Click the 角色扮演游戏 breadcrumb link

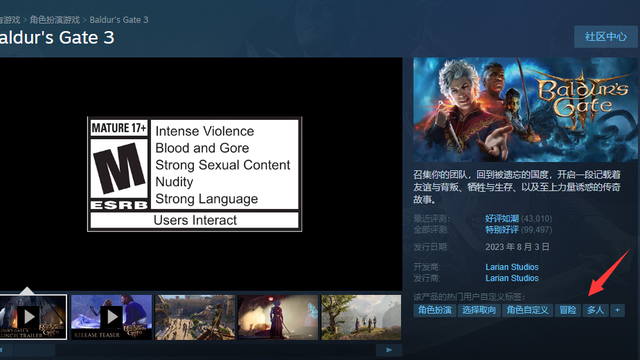(x=55, y=20)
